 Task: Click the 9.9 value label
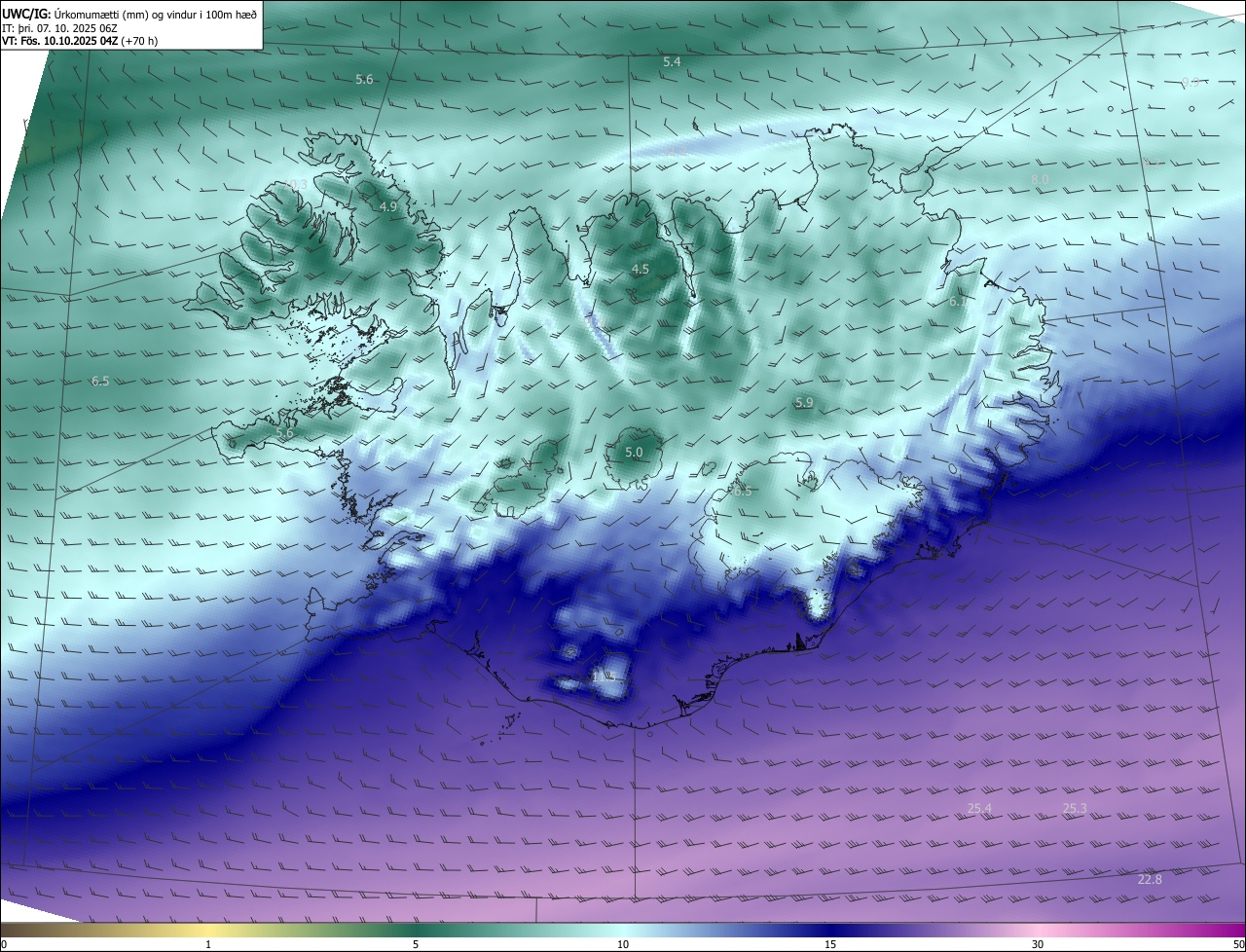point(1190,83)
